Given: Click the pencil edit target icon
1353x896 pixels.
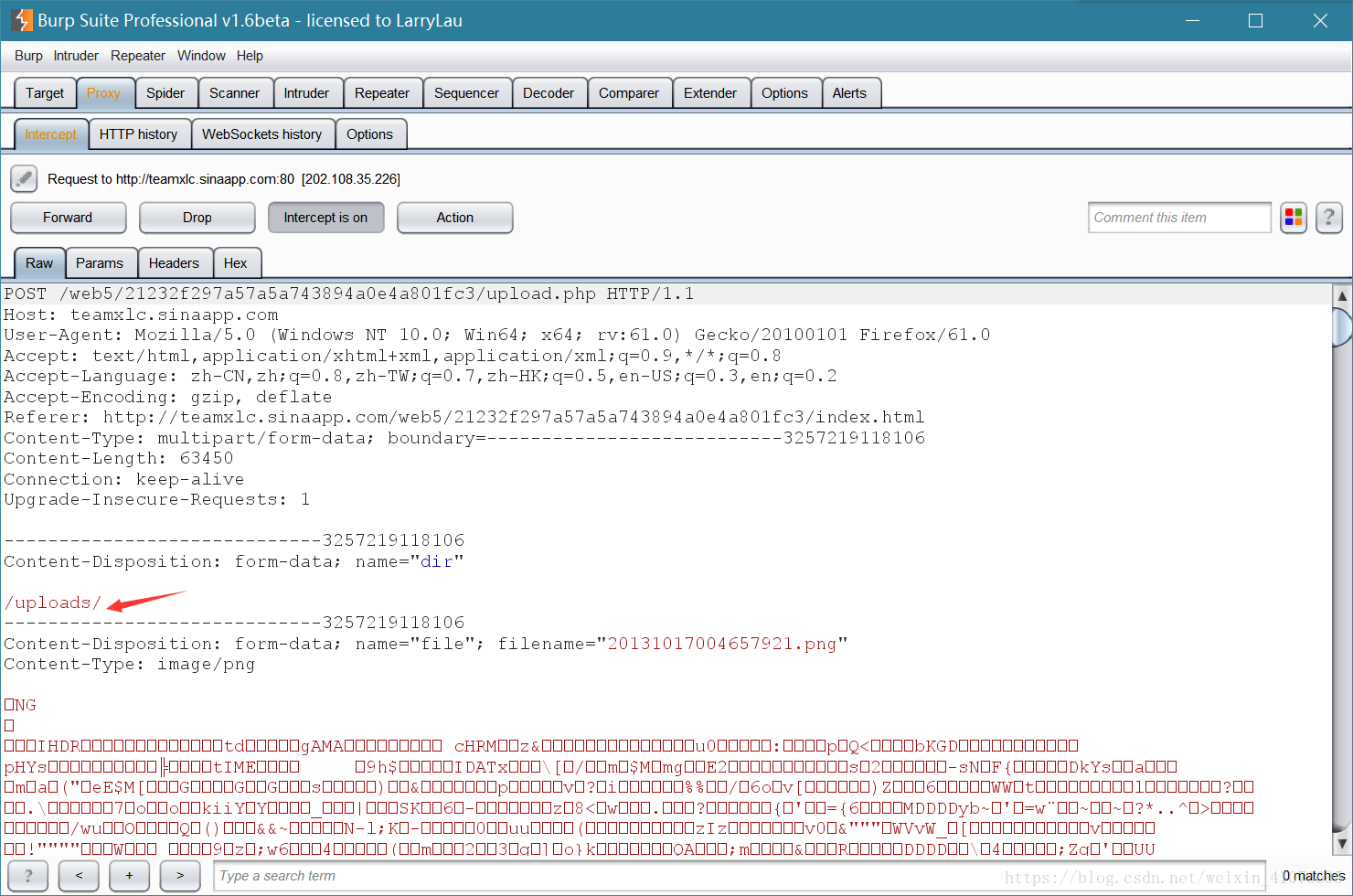Looking at the screenshot, I should click(24, 178).
